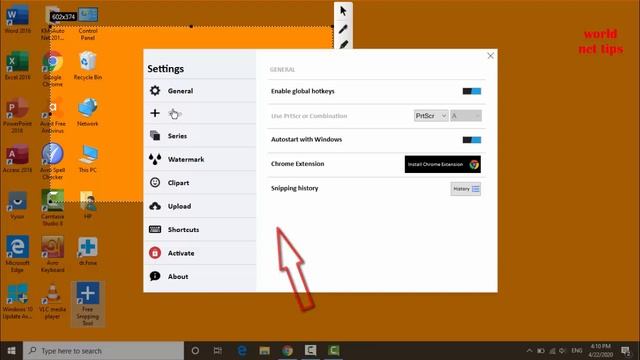Screen dimensions: 640x360
Task: Open Word 2016 desktop shortcut
Action: pyautogui.click(x=18, y=19)
